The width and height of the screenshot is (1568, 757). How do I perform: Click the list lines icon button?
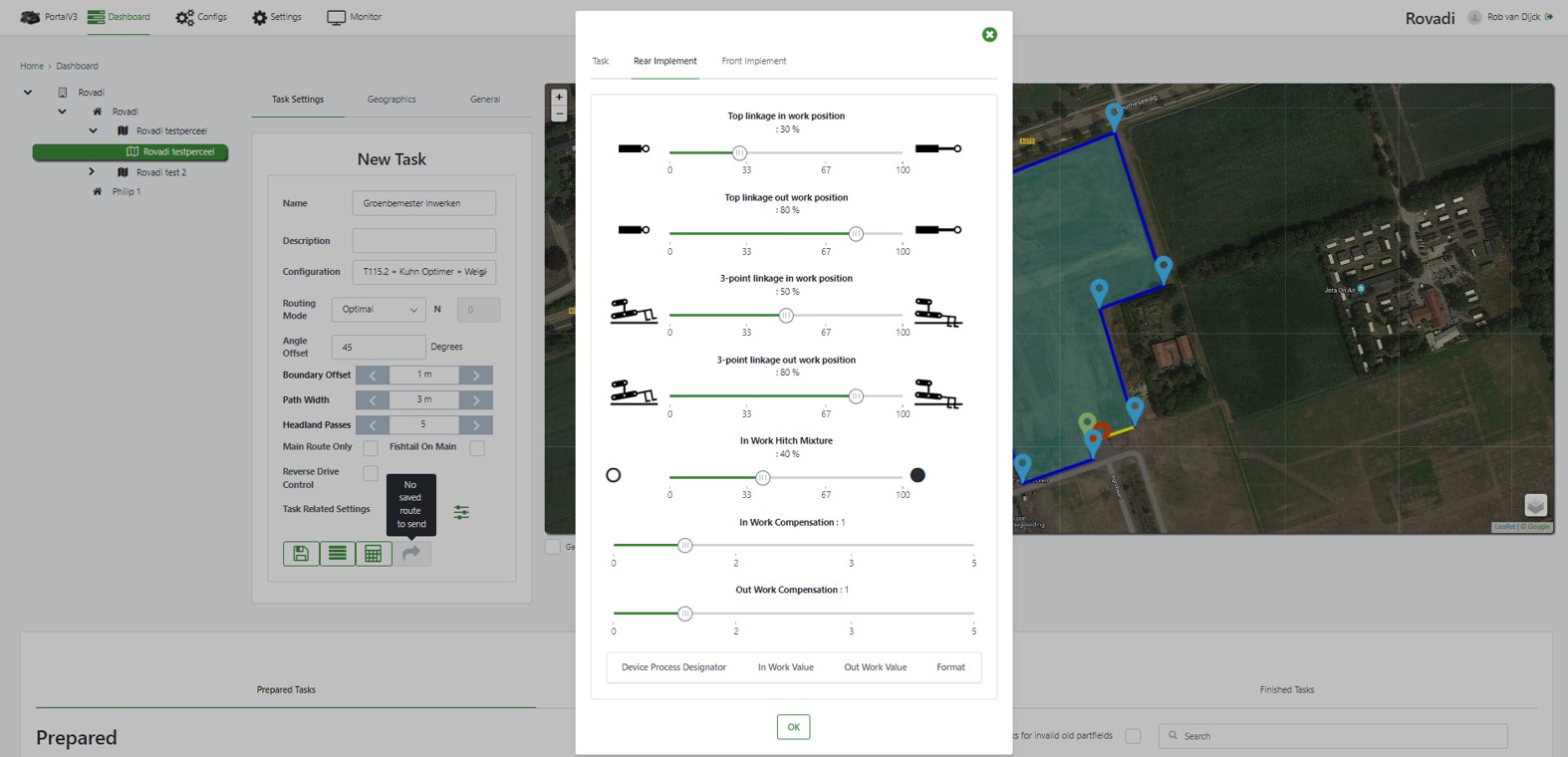coord(338,554)
